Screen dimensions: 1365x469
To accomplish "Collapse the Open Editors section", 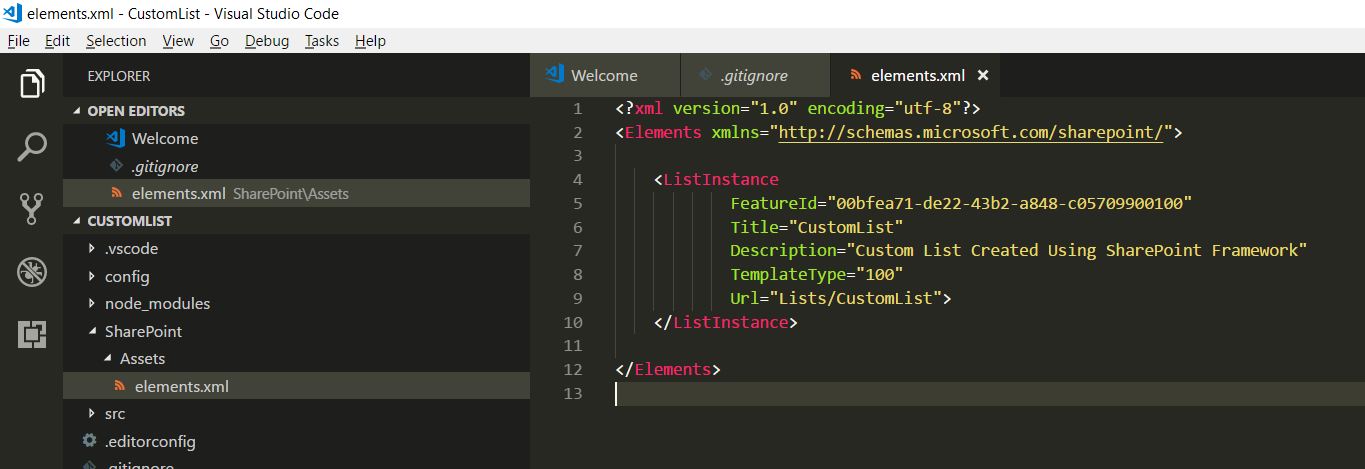I will tap(76, 111).
